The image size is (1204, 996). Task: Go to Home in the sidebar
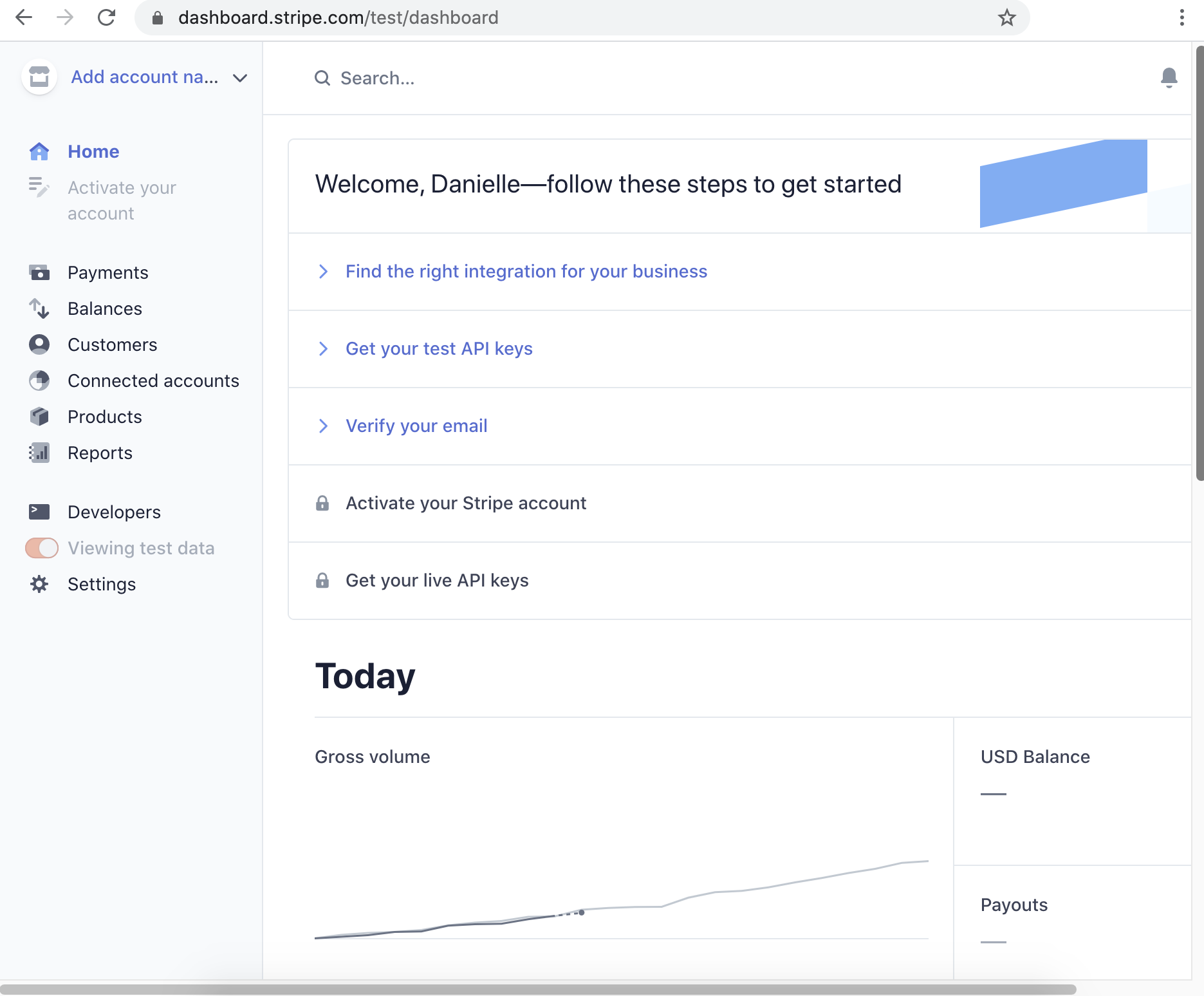[93, 151]
